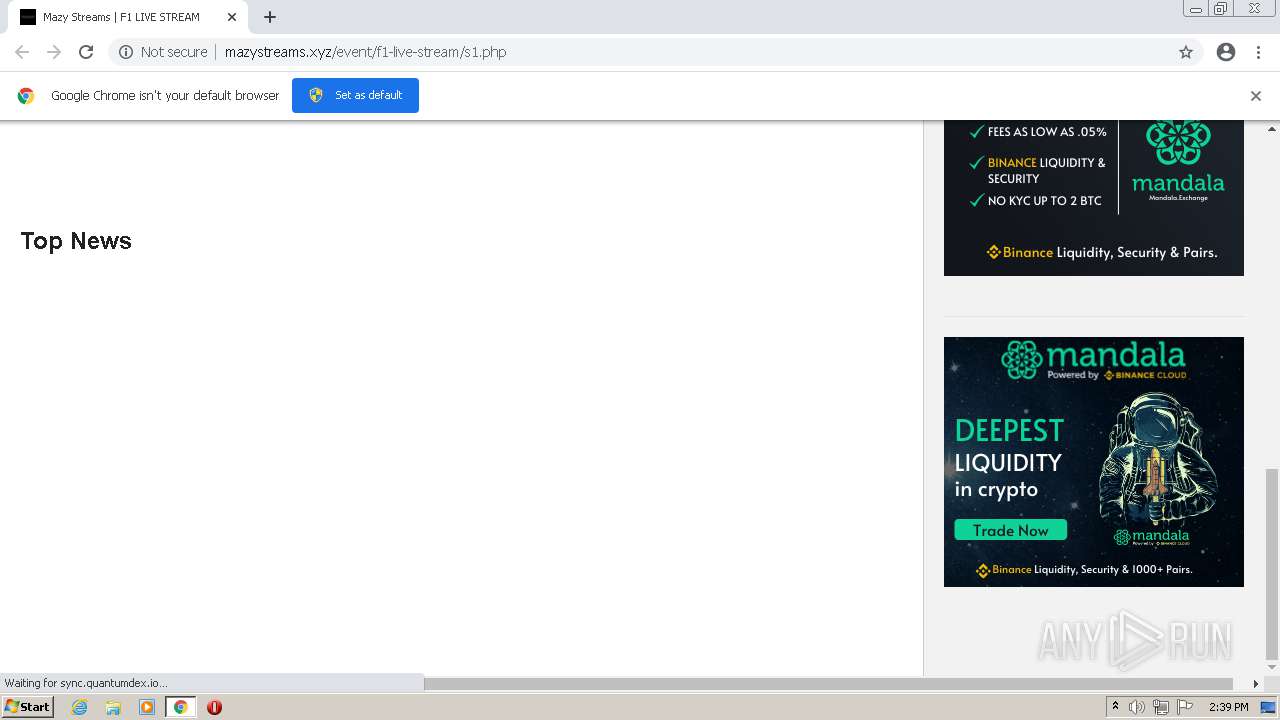Minimize the Chrome window
The height and width of the screenshot is (720, 1280).
pos(1196,9)
